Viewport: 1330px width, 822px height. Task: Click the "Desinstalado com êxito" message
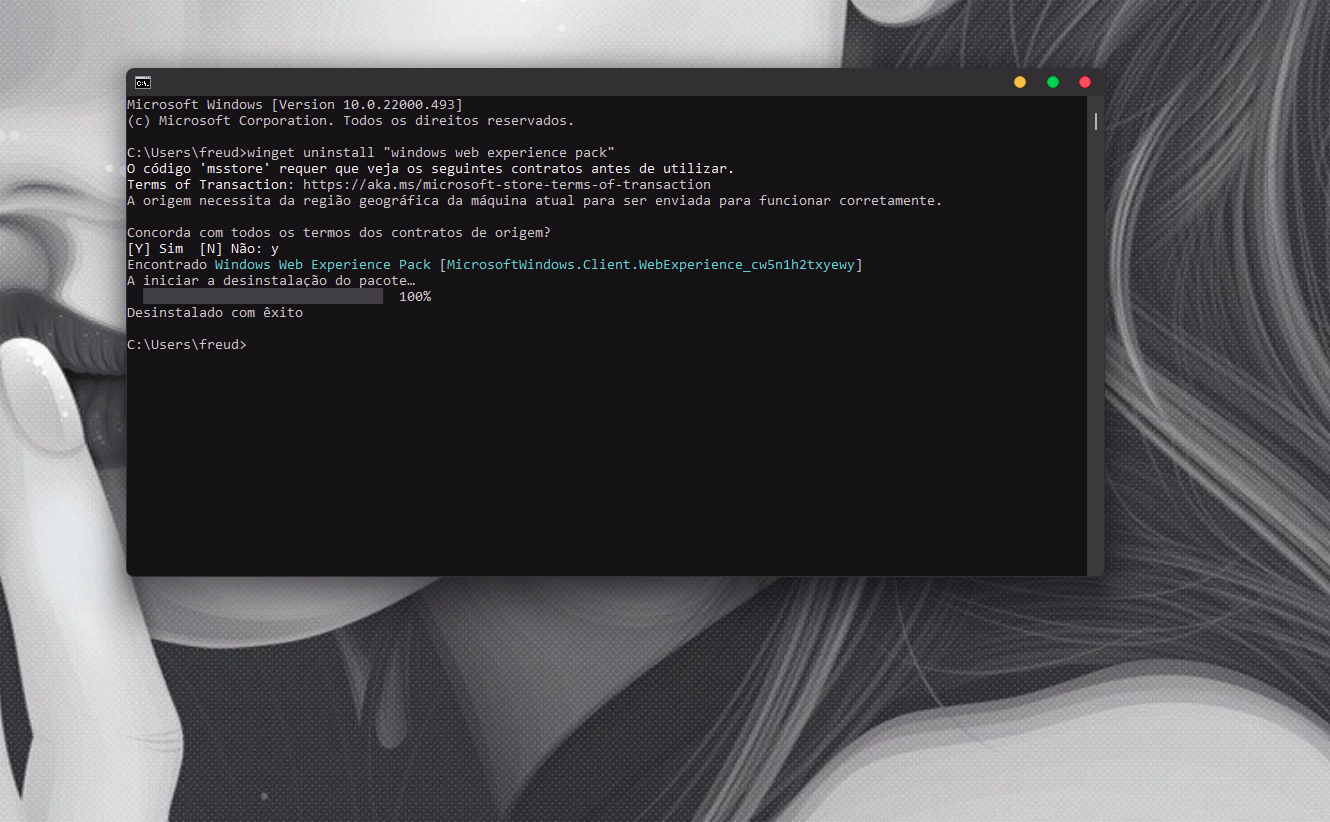click(215, 313)
